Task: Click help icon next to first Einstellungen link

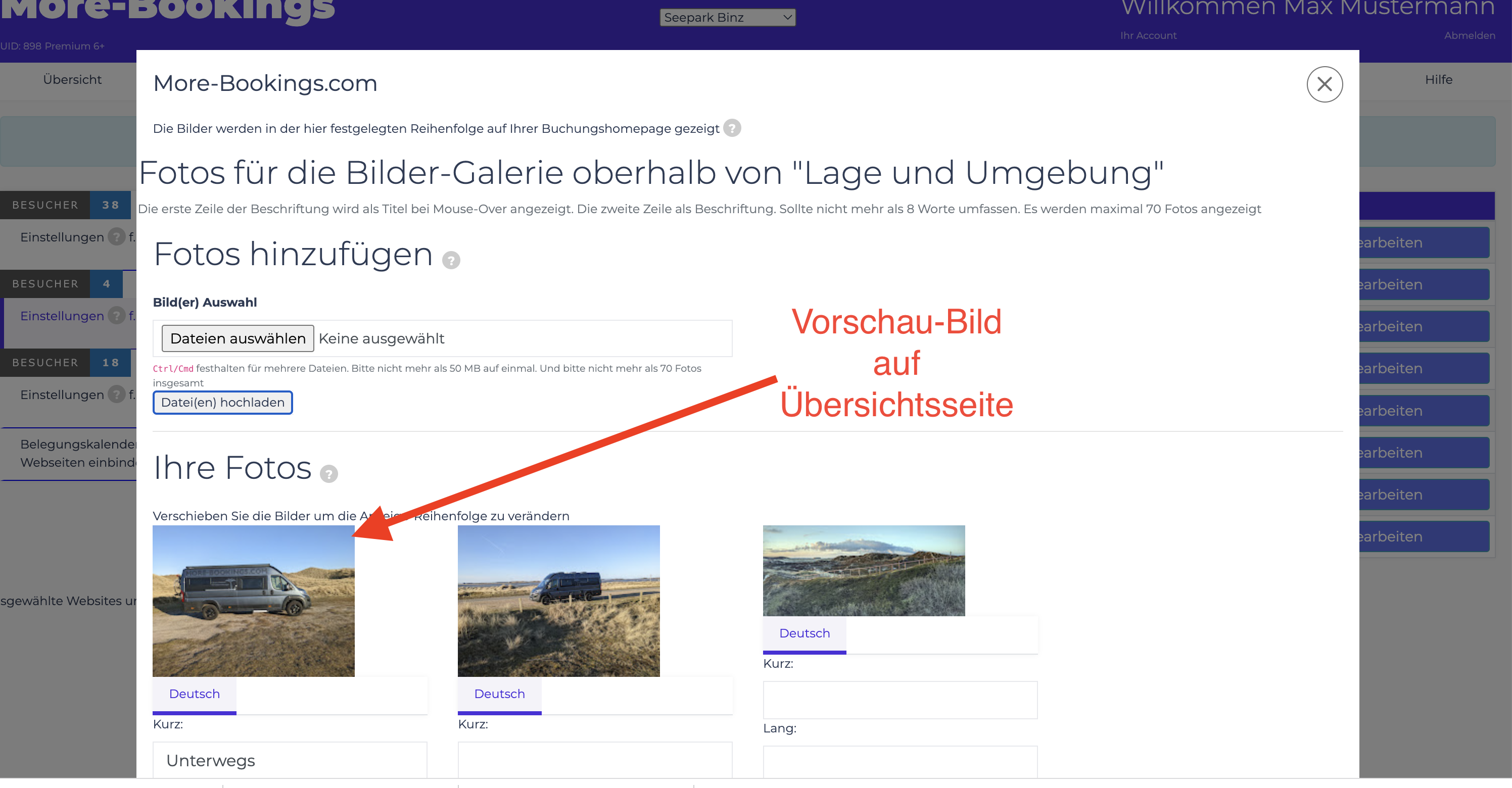Action: [x=117, y=236]
